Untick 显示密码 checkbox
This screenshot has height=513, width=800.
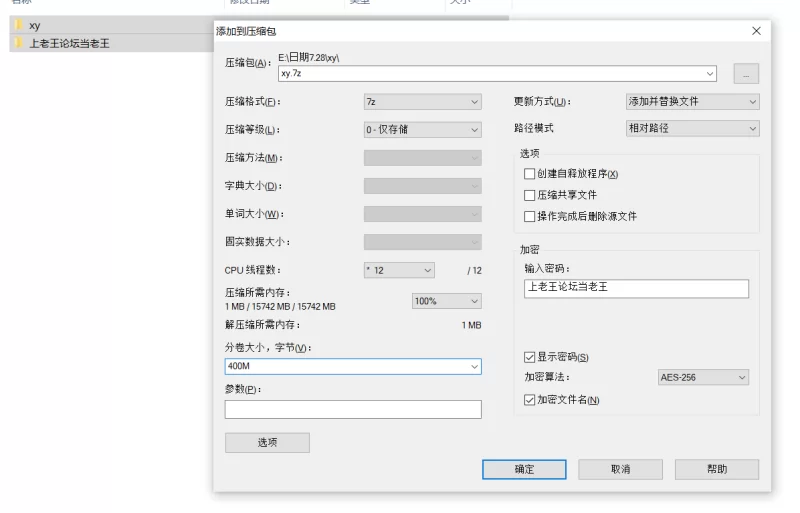[x=530, y=357]
